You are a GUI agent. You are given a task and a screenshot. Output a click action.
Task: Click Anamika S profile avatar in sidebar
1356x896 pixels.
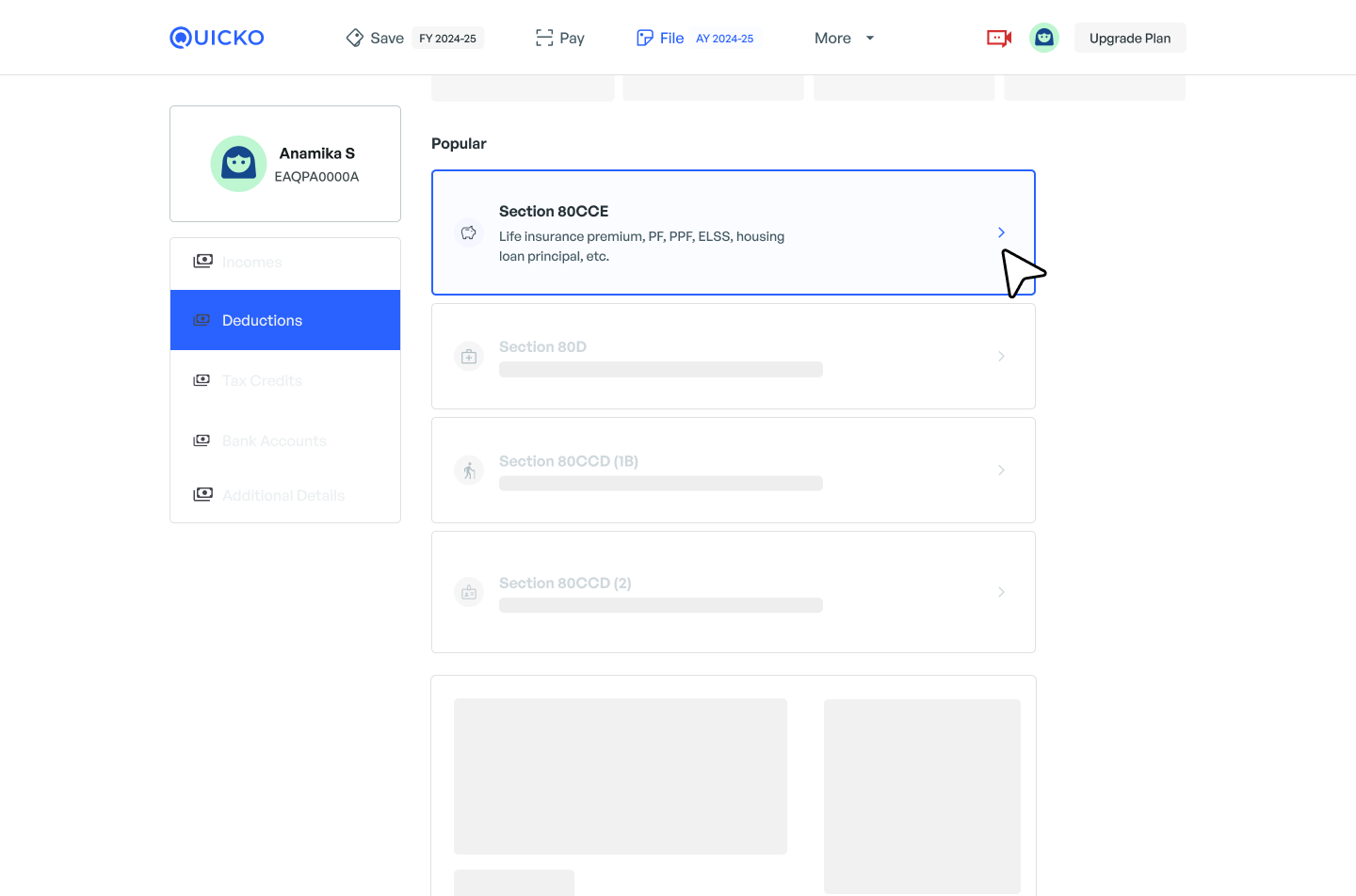coord(238,164)
